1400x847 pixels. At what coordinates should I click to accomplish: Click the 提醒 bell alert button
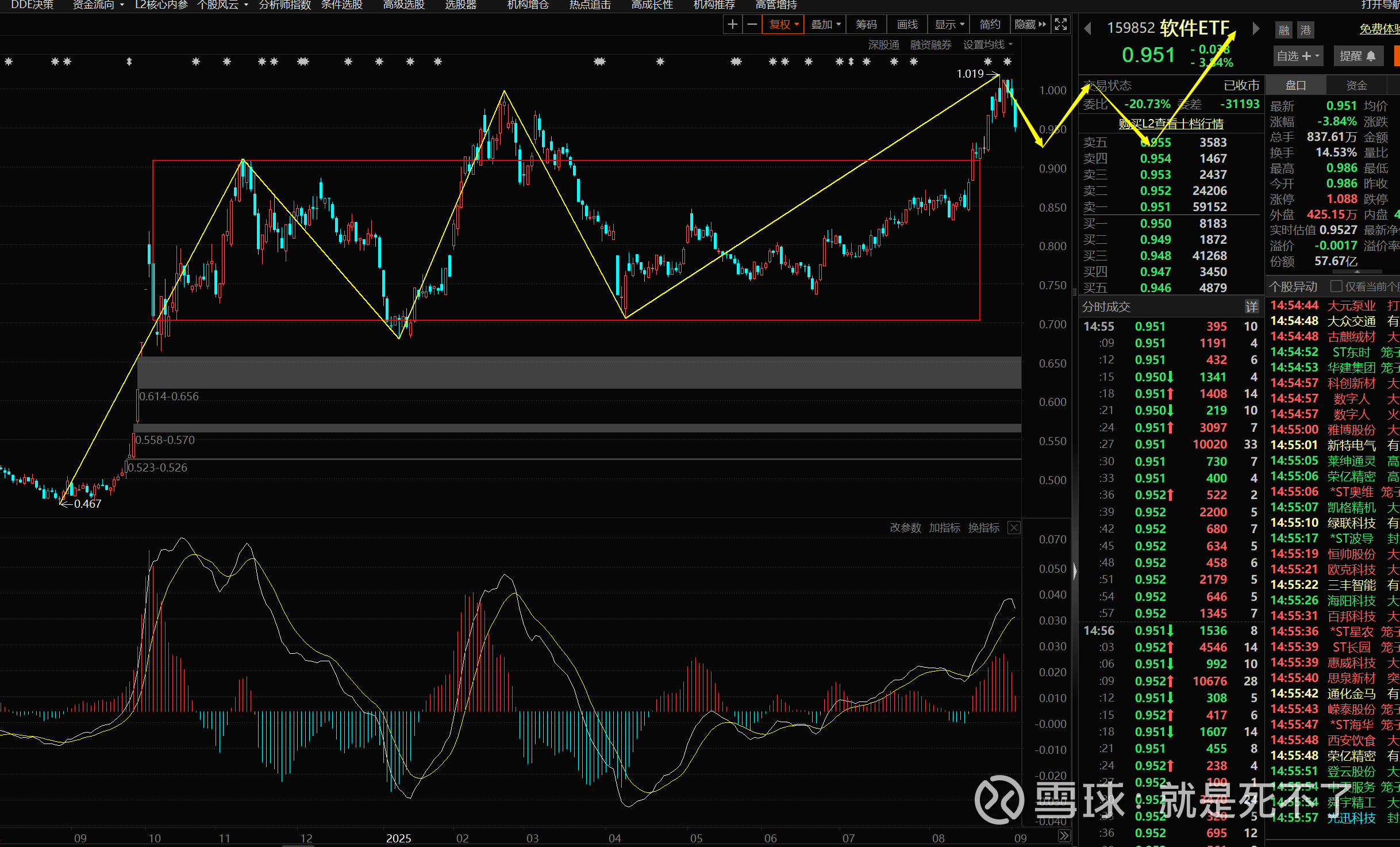coord(1357,56)
